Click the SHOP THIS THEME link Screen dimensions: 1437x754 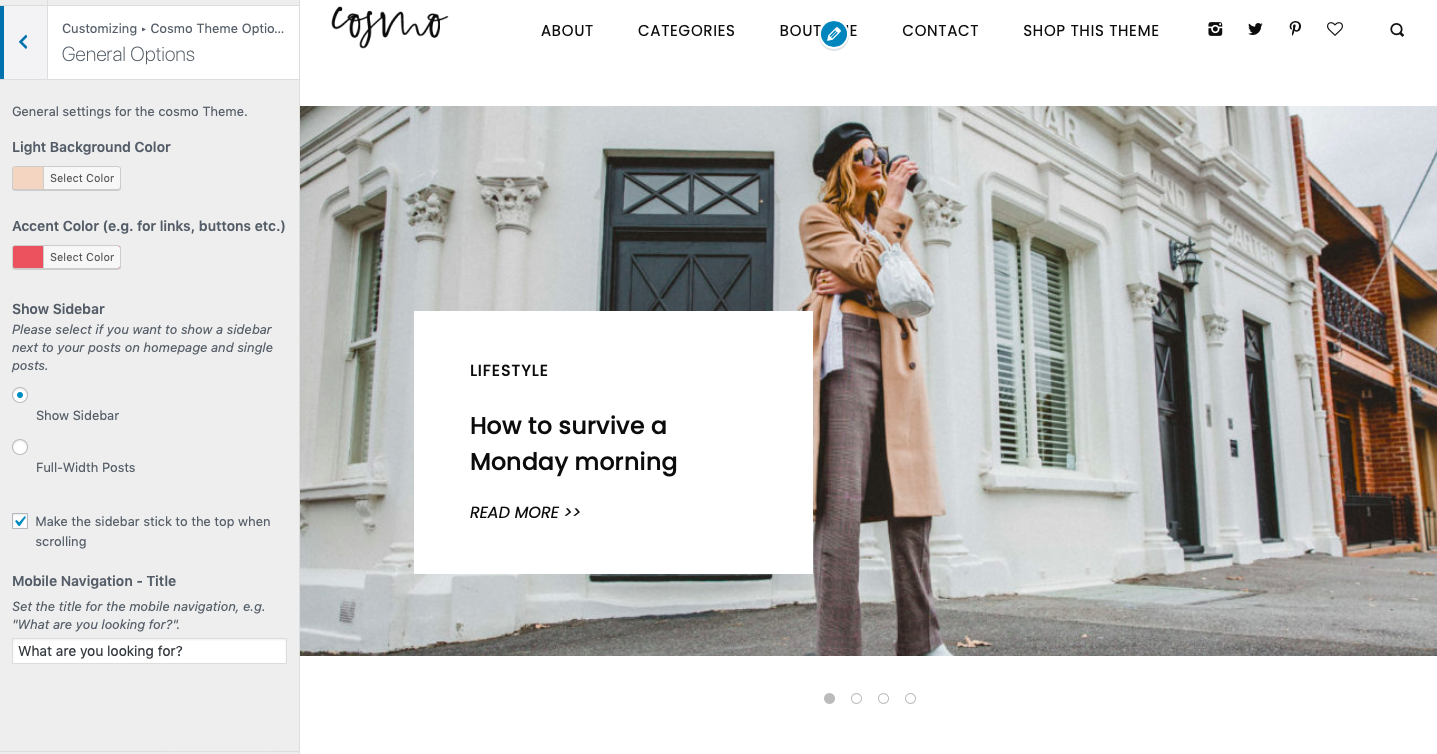1091,31
